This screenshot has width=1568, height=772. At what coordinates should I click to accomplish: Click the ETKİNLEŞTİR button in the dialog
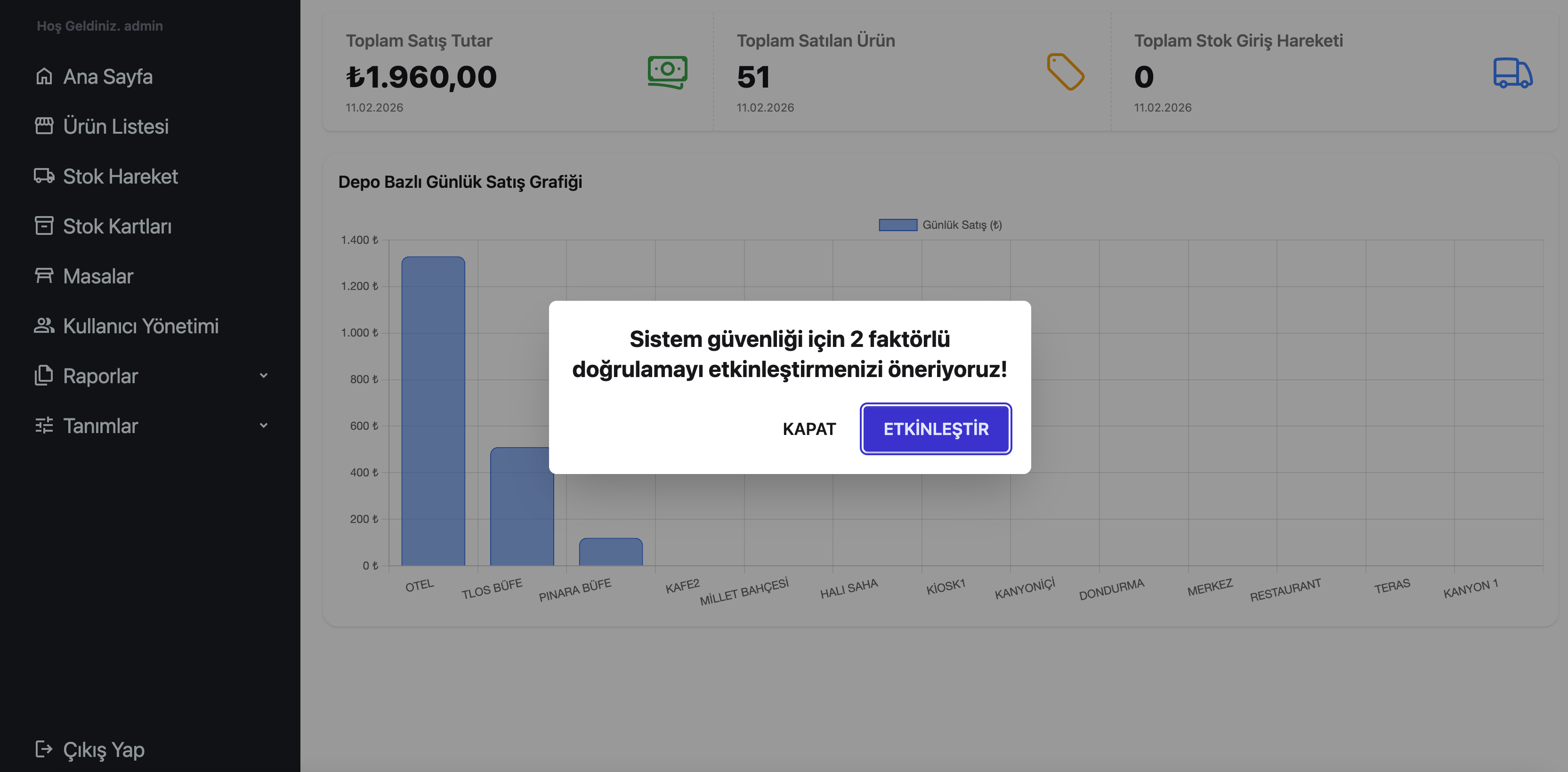[x=936, y=429]
